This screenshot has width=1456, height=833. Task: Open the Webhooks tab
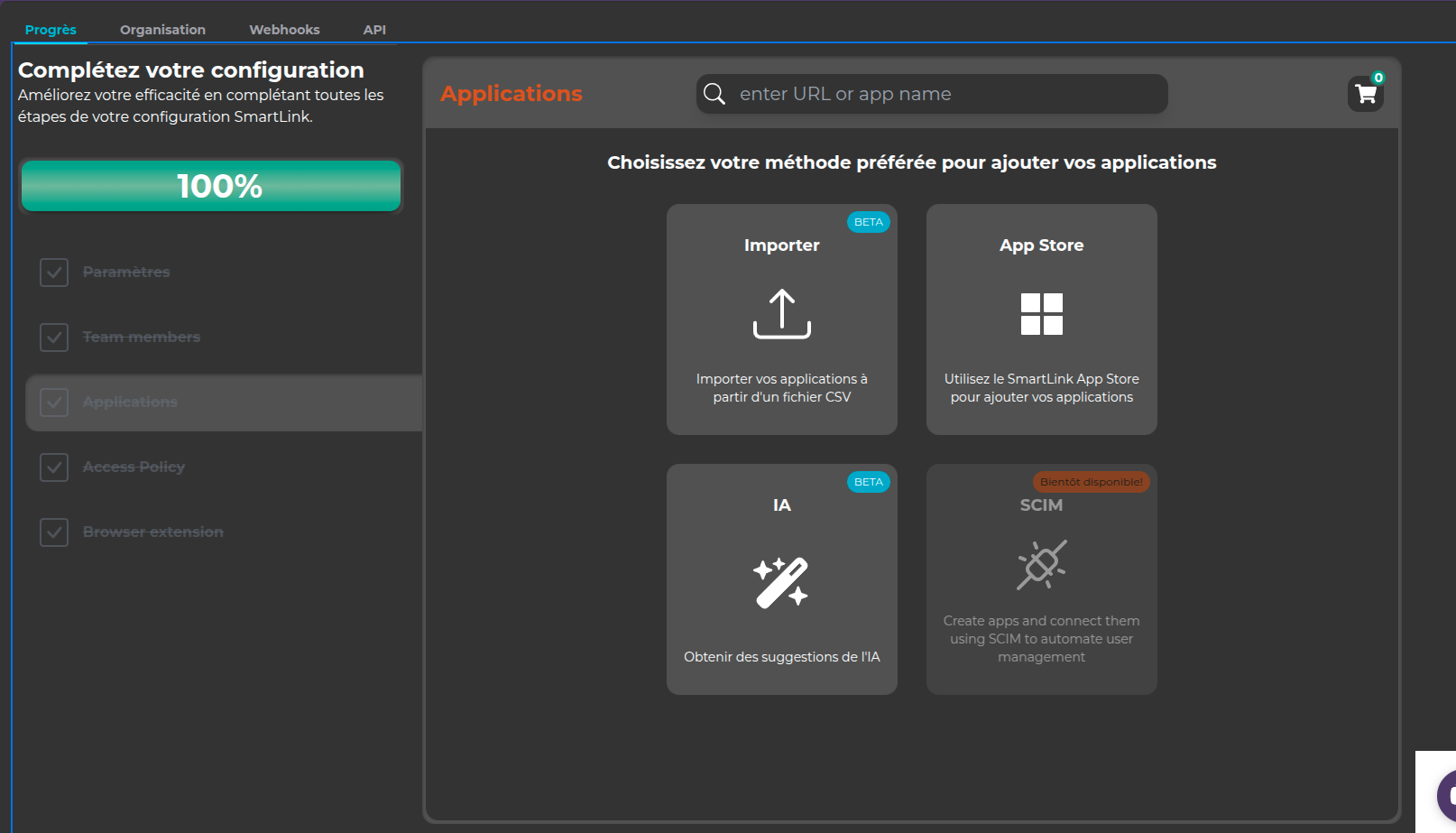pos(284,30)
